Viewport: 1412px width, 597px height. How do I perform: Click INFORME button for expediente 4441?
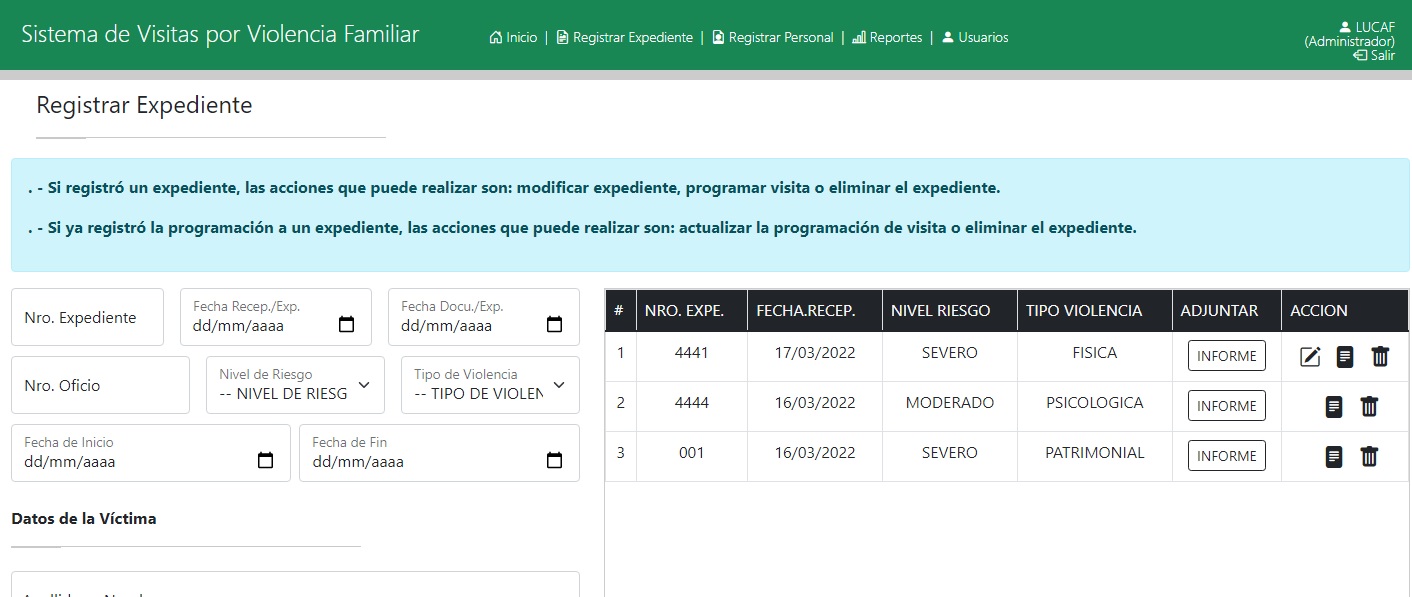tap(1226, 356)
